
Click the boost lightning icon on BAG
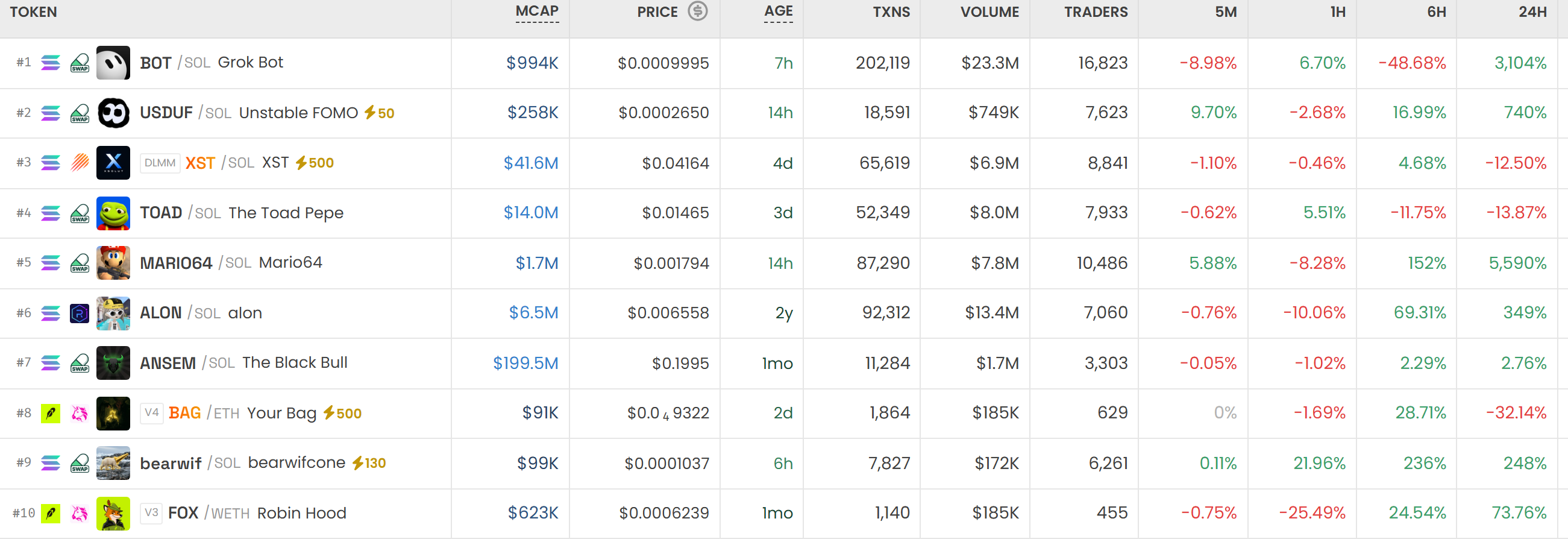pyautogui.click(x=328, y=413)
